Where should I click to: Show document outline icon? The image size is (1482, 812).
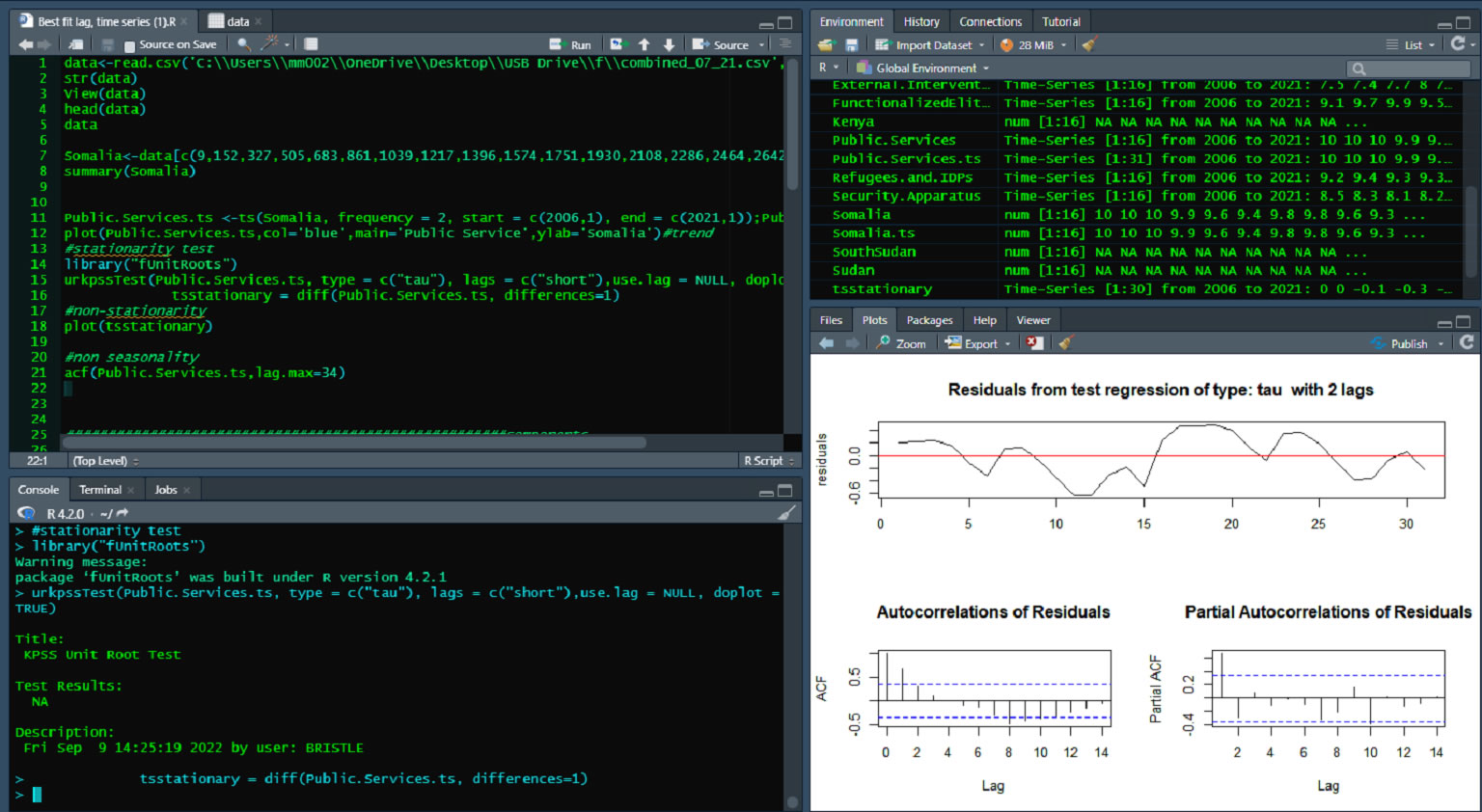pos(785,44)
